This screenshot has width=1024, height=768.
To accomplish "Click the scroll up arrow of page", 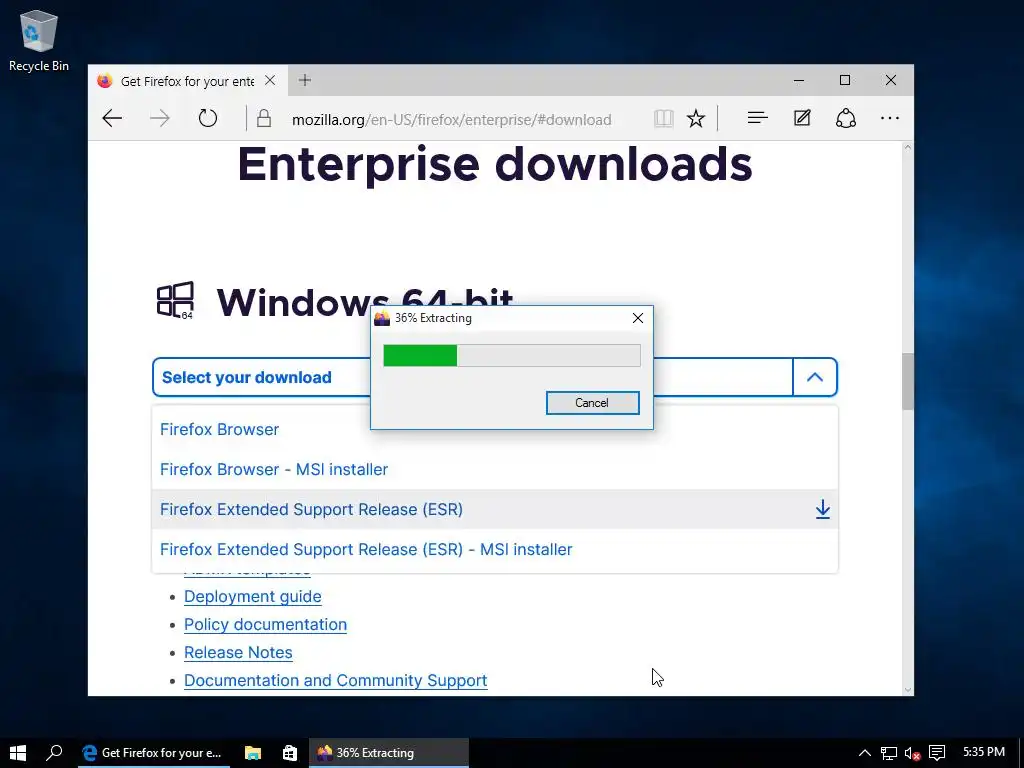I will tap(907, 148).
